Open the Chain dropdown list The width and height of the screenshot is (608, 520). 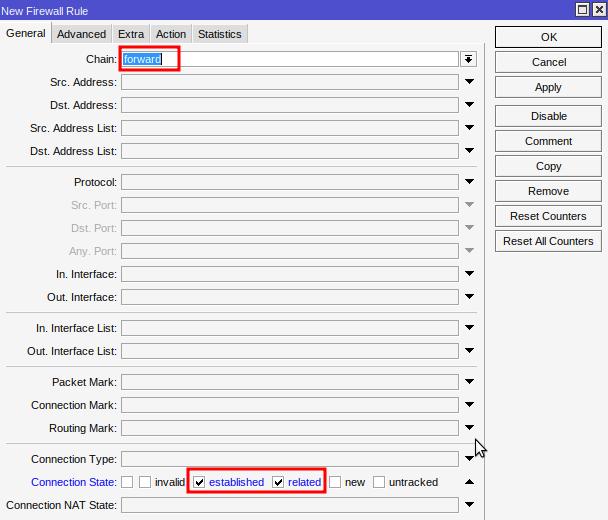[x=468, y=59]
